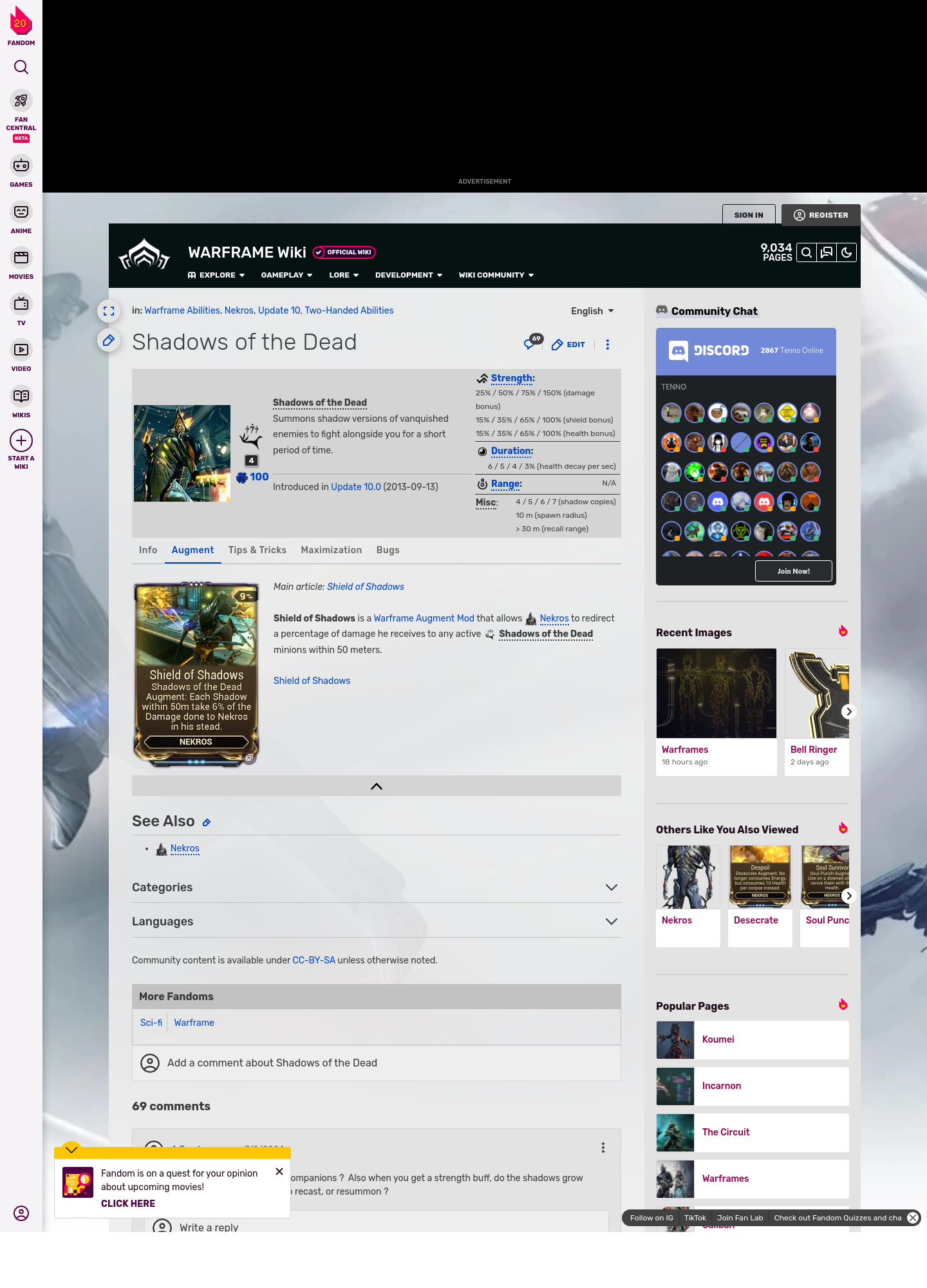Close the Fandom movie survey popup

(x=279, y=1171)
